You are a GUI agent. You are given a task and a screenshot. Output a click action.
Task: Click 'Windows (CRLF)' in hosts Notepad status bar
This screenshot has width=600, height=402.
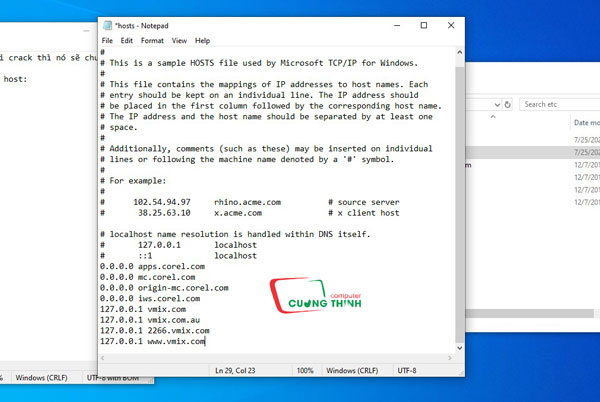click(352, 371)
